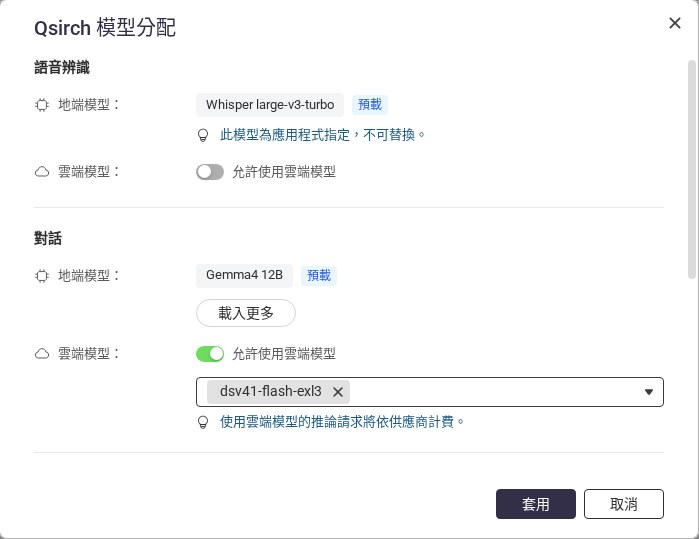Click the 此模型為應用程式指定，不可替換 note
This screenshot has height=539, width=699.
(323, 135)
